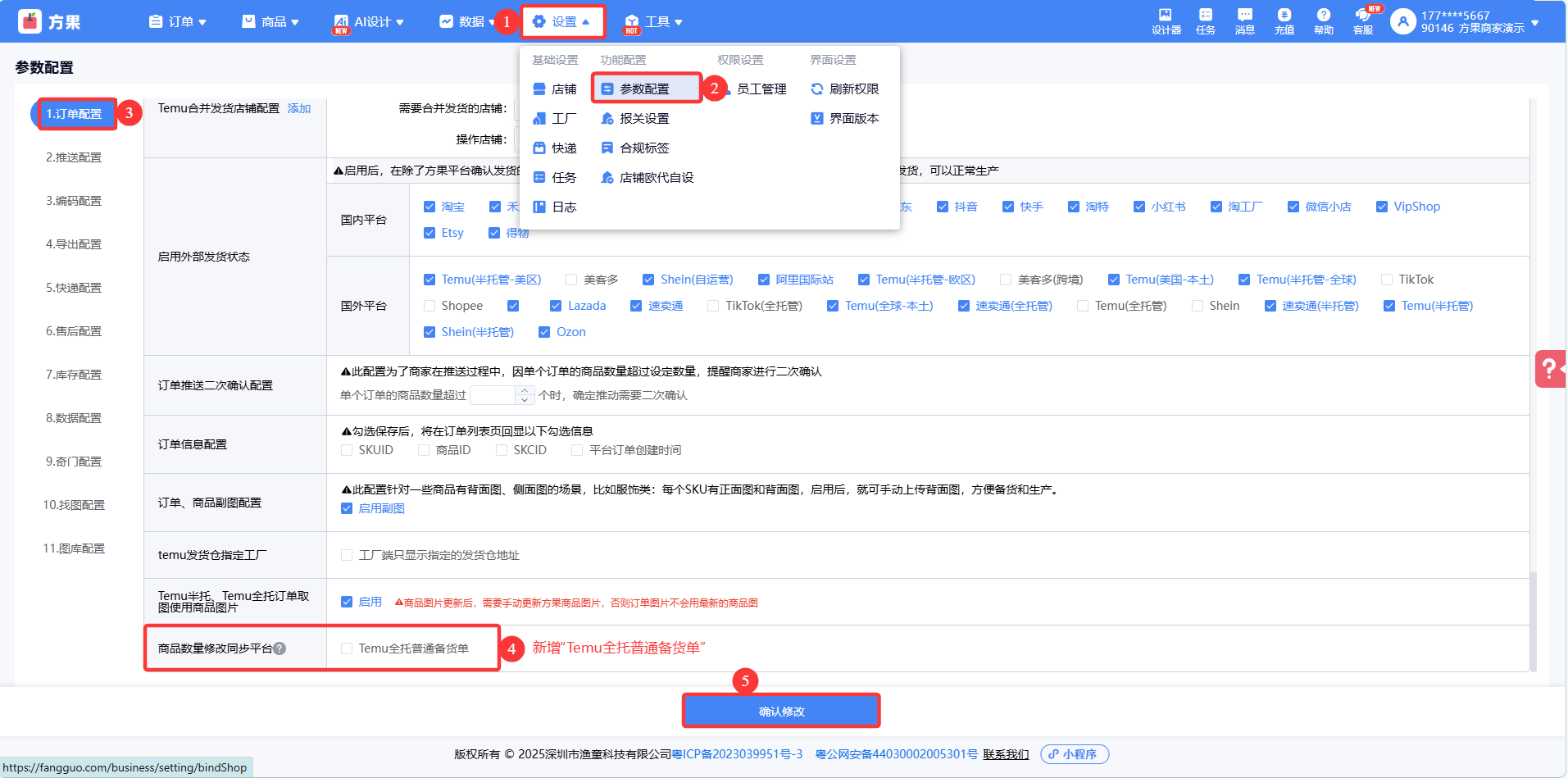The width and height of the screenshot is (1568, 778).
Task: Expand the 工具 dropdown menu
Action: [x=654, y=22]
